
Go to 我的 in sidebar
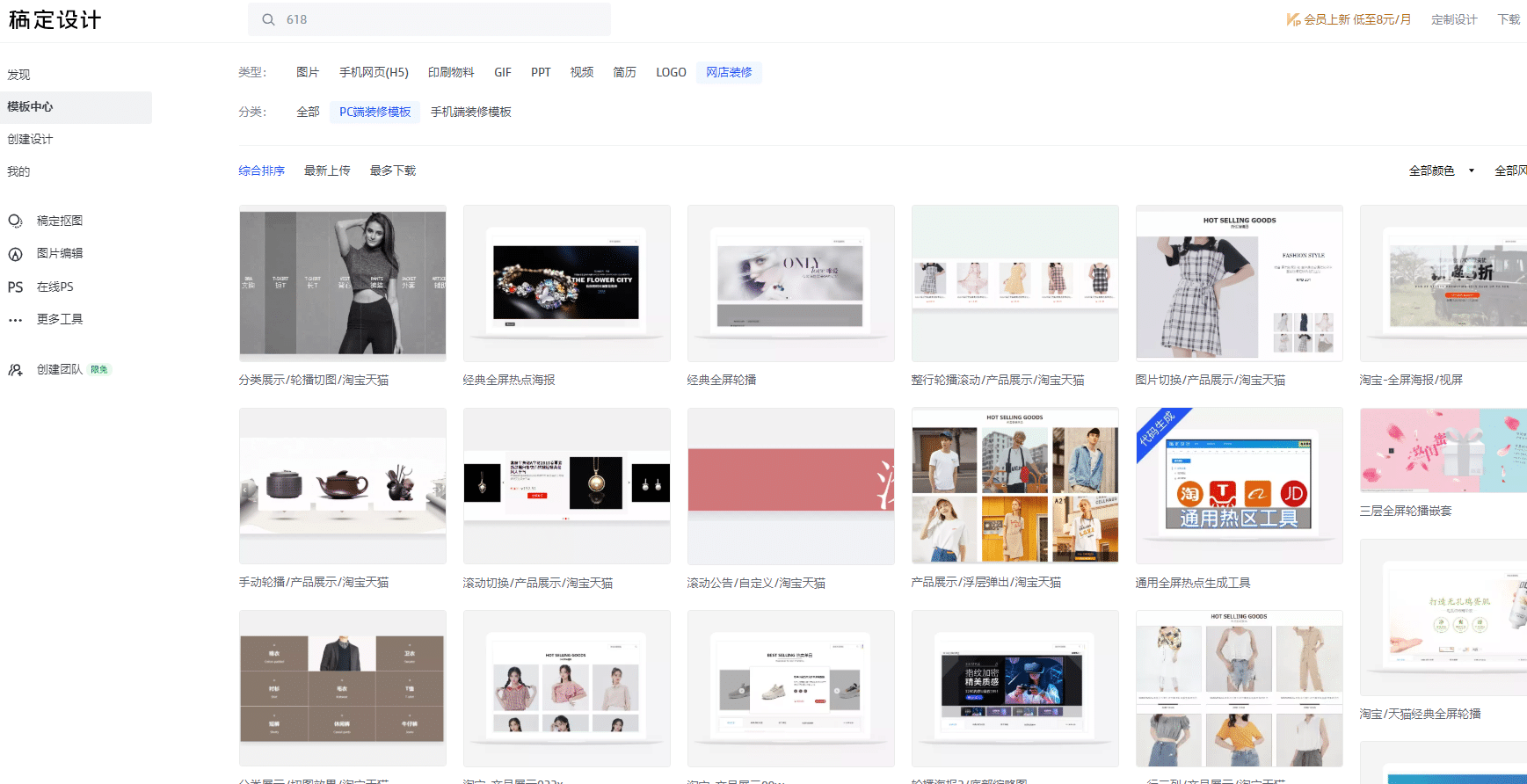18,171
